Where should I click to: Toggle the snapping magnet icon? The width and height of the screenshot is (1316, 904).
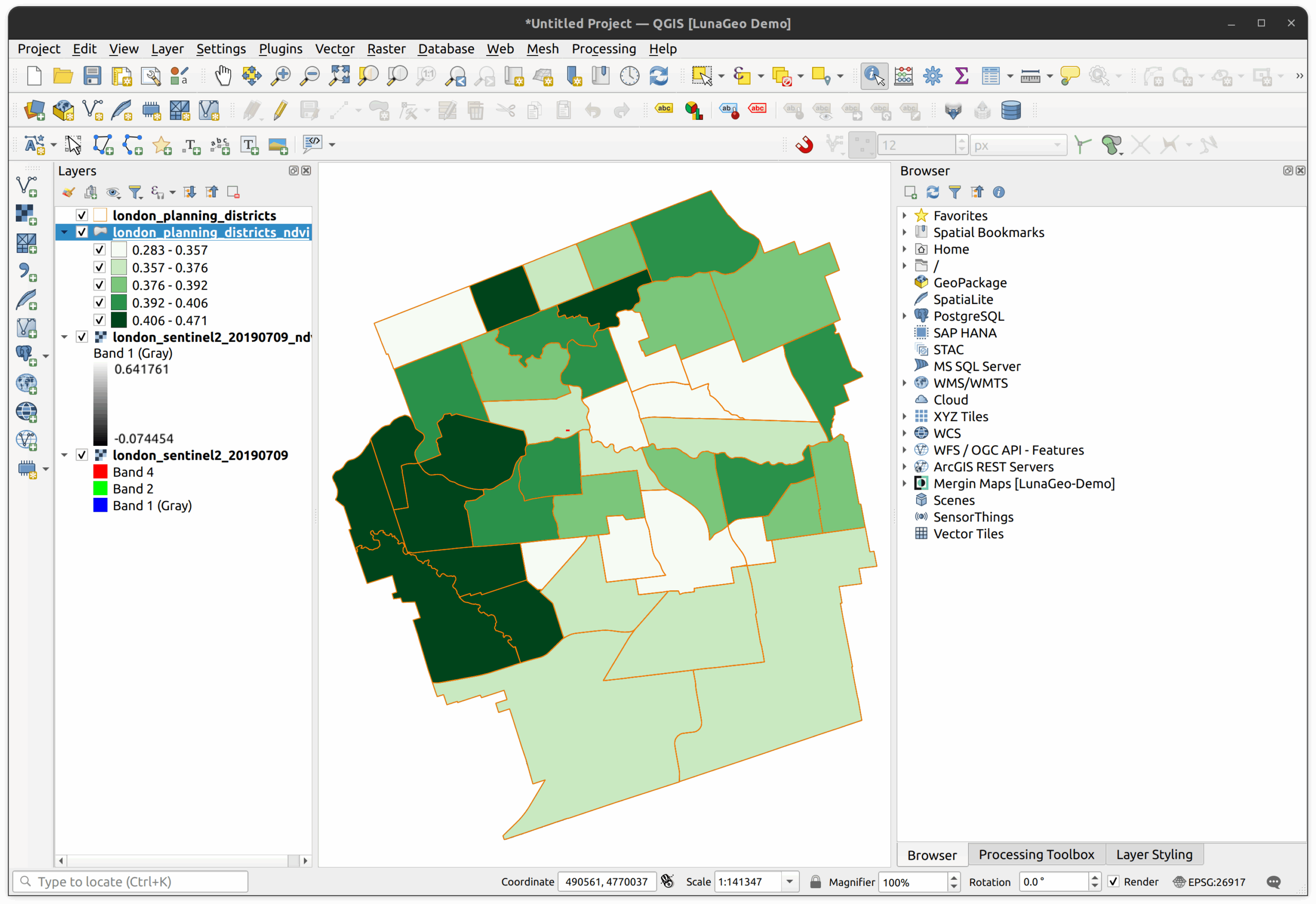804,145
